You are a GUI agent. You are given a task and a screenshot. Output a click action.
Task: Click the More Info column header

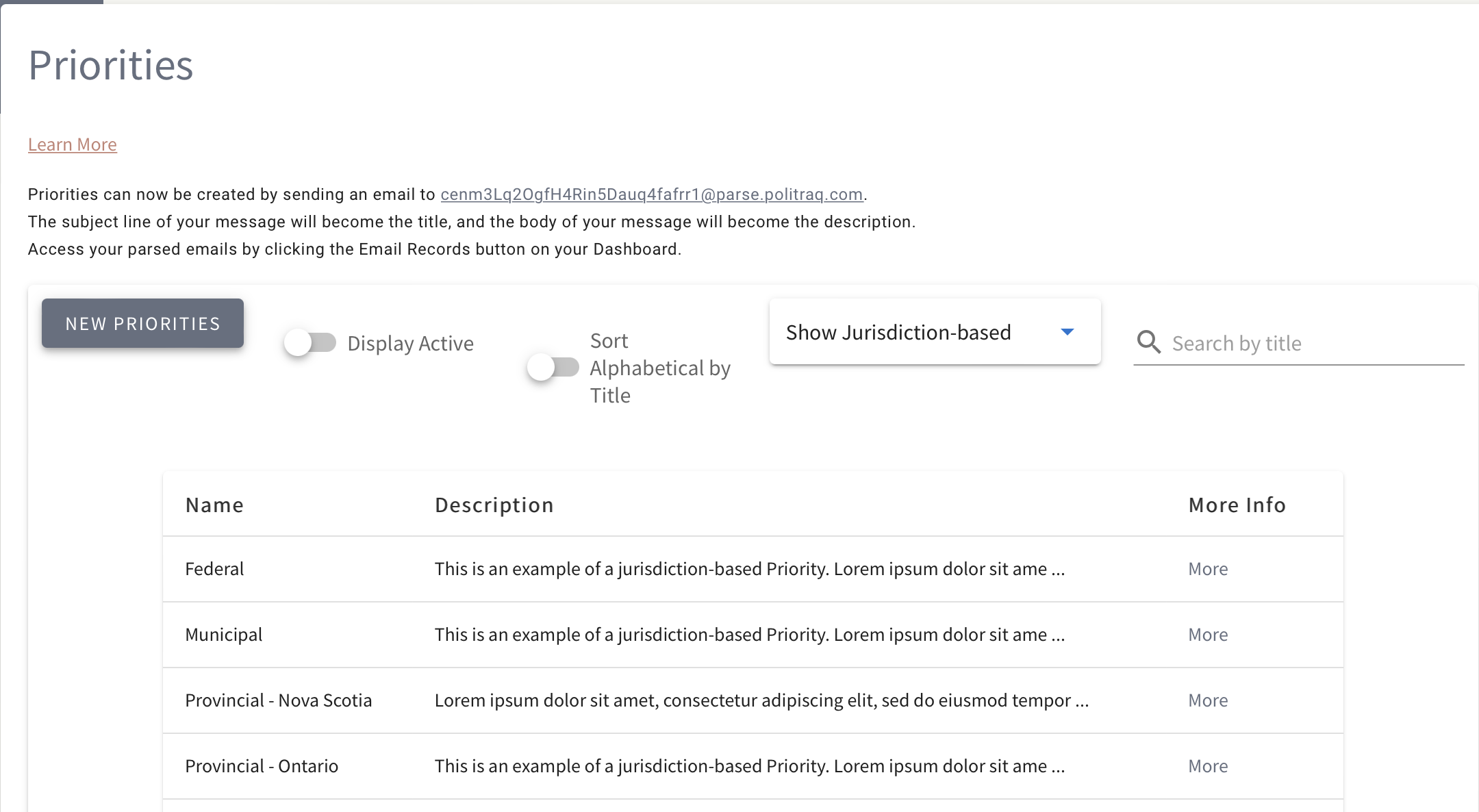click(x=1237, y=505)
